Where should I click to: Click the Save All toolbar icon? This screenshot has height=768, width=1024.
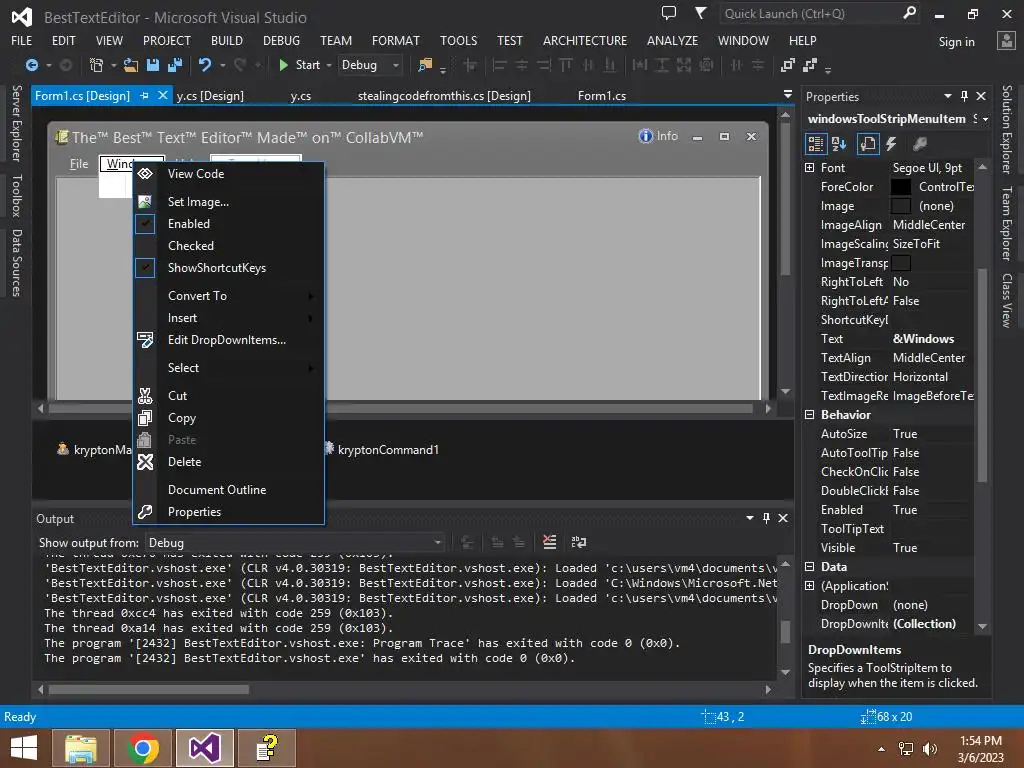point(175,65)
